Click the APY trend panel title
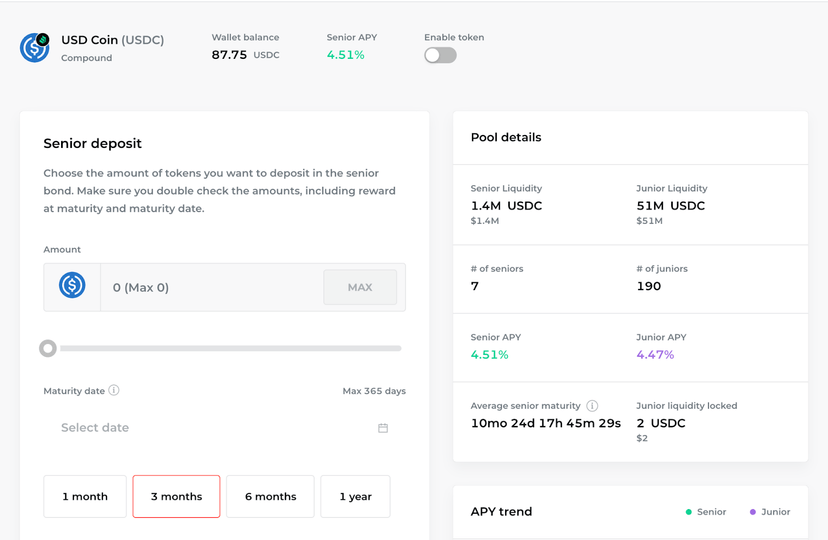 tap(501, 511)
